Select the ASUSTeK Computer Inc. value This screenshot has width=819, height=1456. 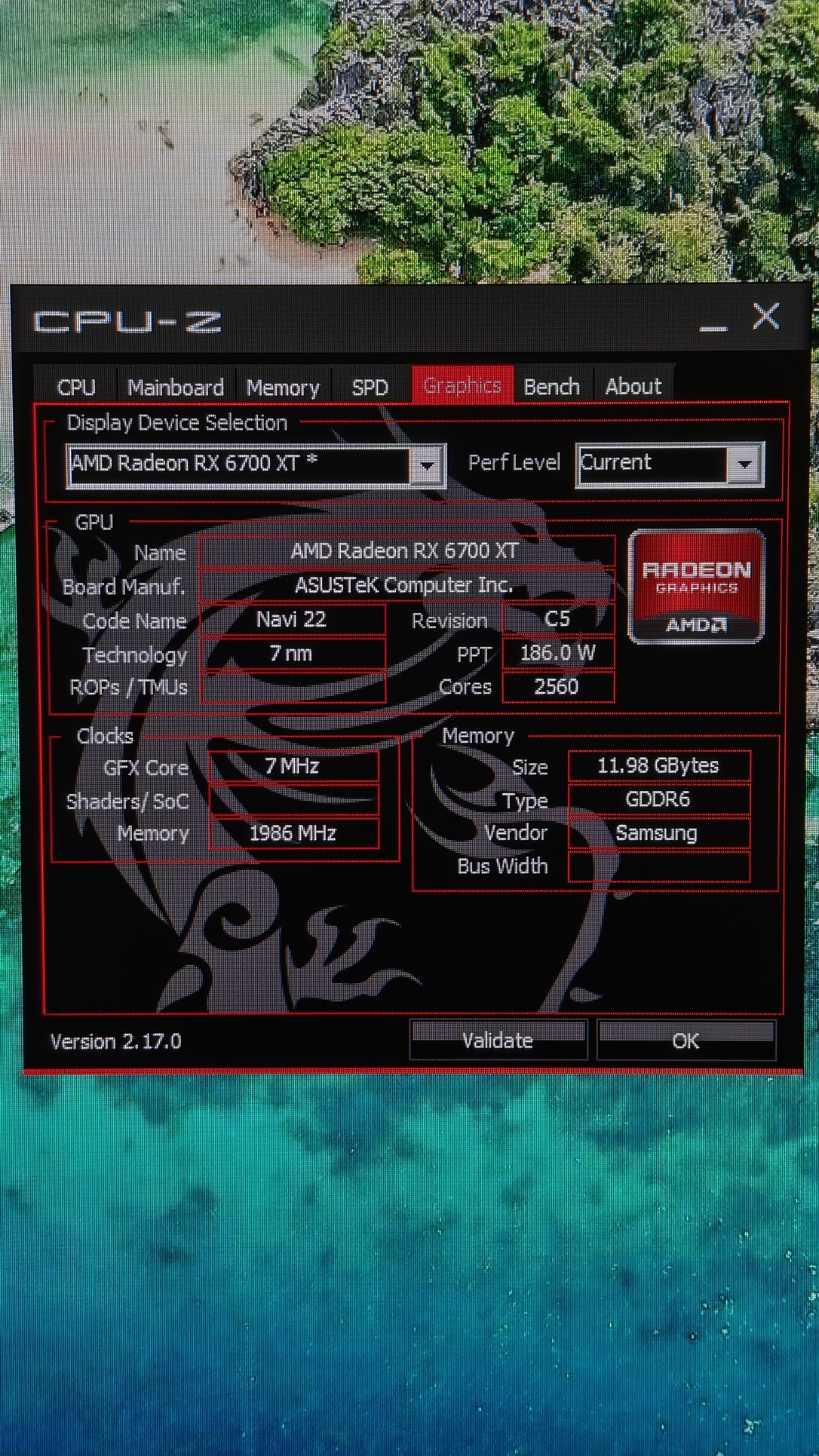(x=406, y=584)
